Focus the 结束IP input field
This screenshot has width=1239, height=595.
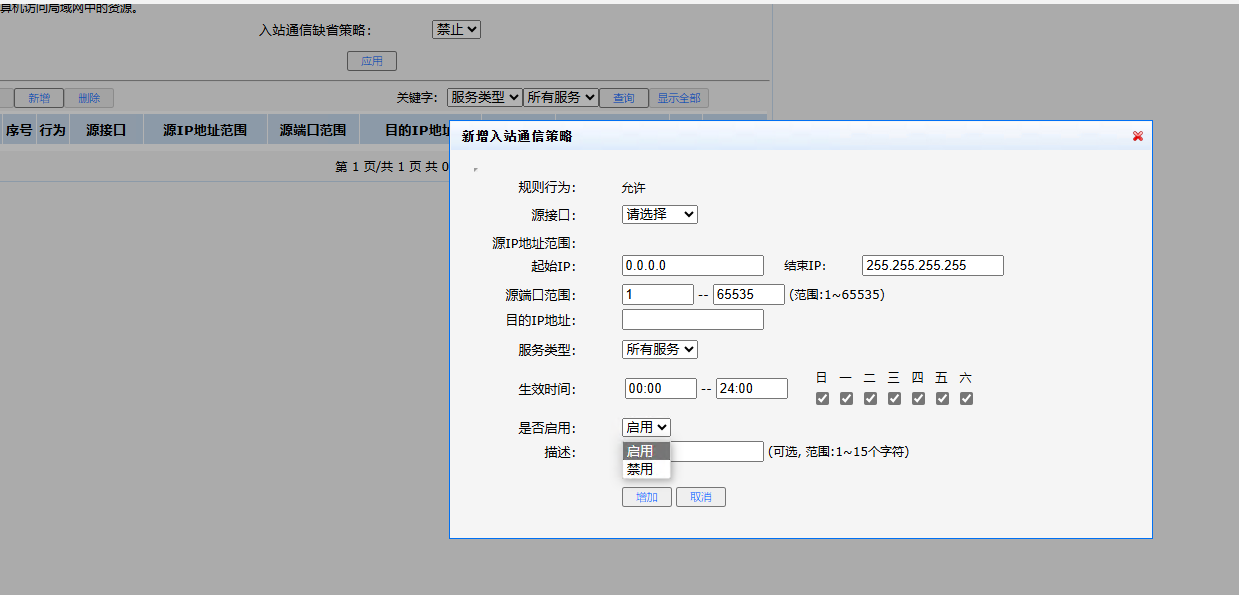point(933,265)
